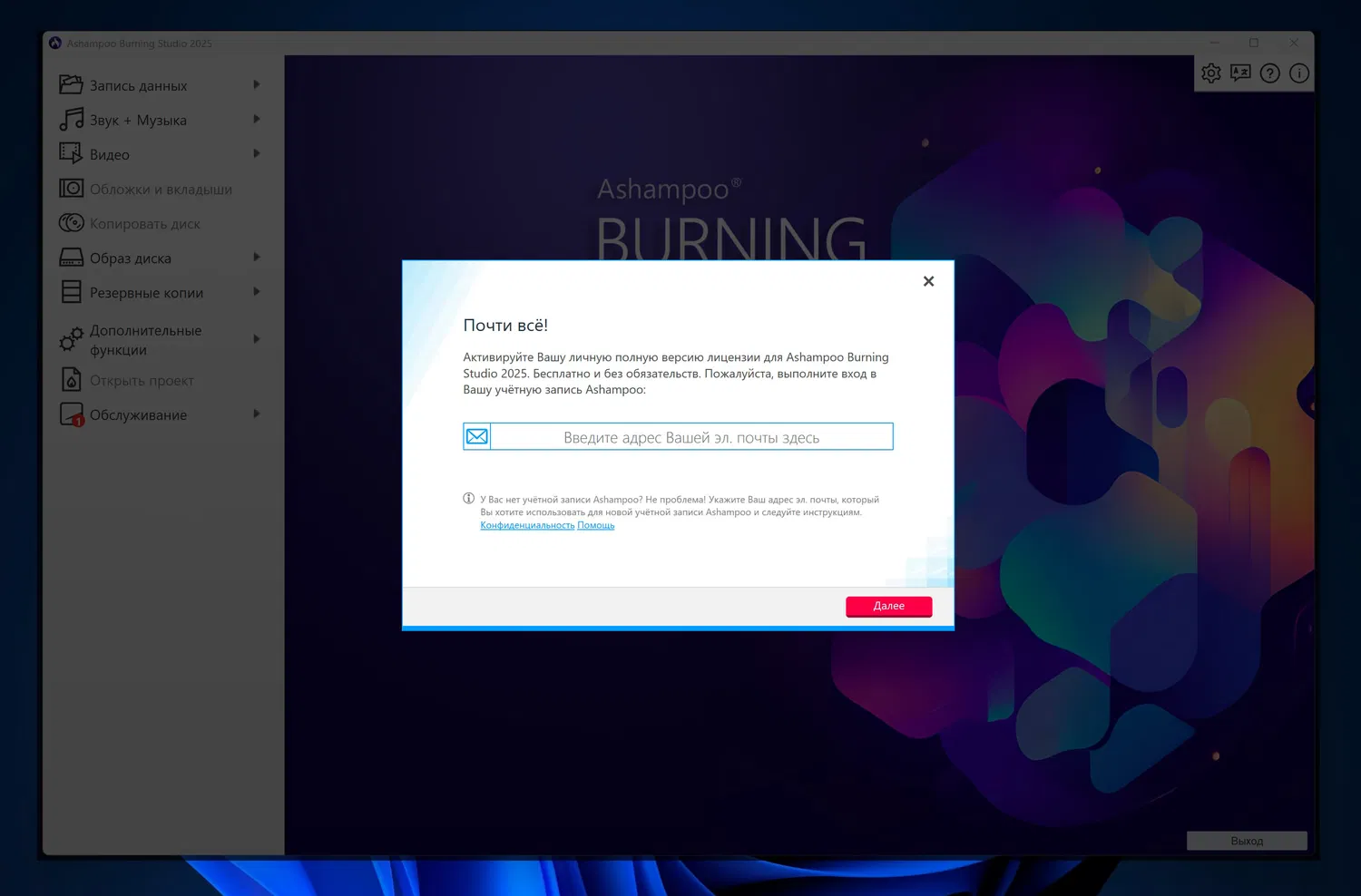Maximize the Ashampoo Burning Studio window

[x=1254, y=43]
